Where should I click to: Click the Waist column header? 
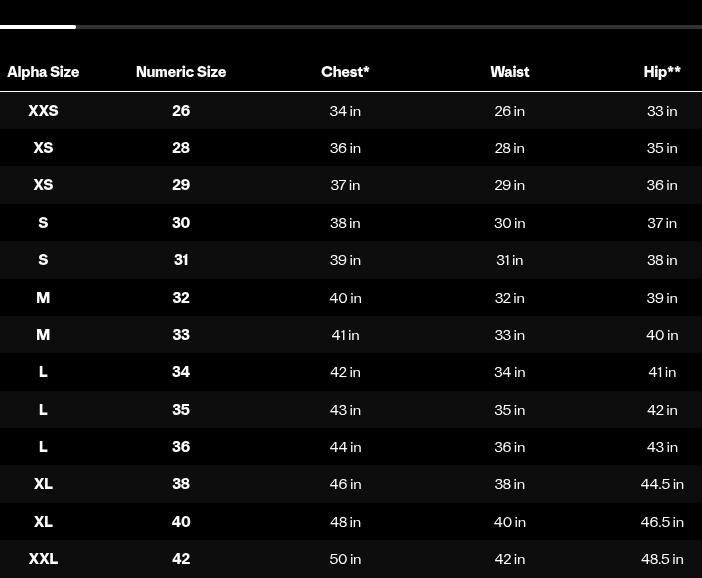point(509,72)
